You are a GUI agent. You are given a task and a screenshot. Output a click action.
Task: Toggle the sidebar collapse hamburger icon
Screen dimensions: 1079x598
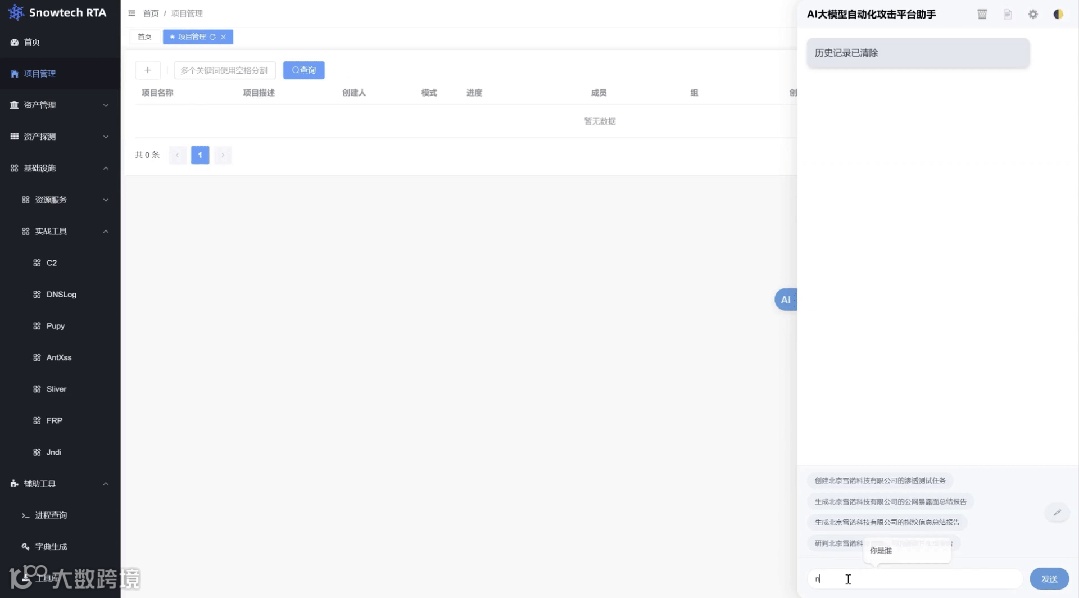(x=131, y=13)
